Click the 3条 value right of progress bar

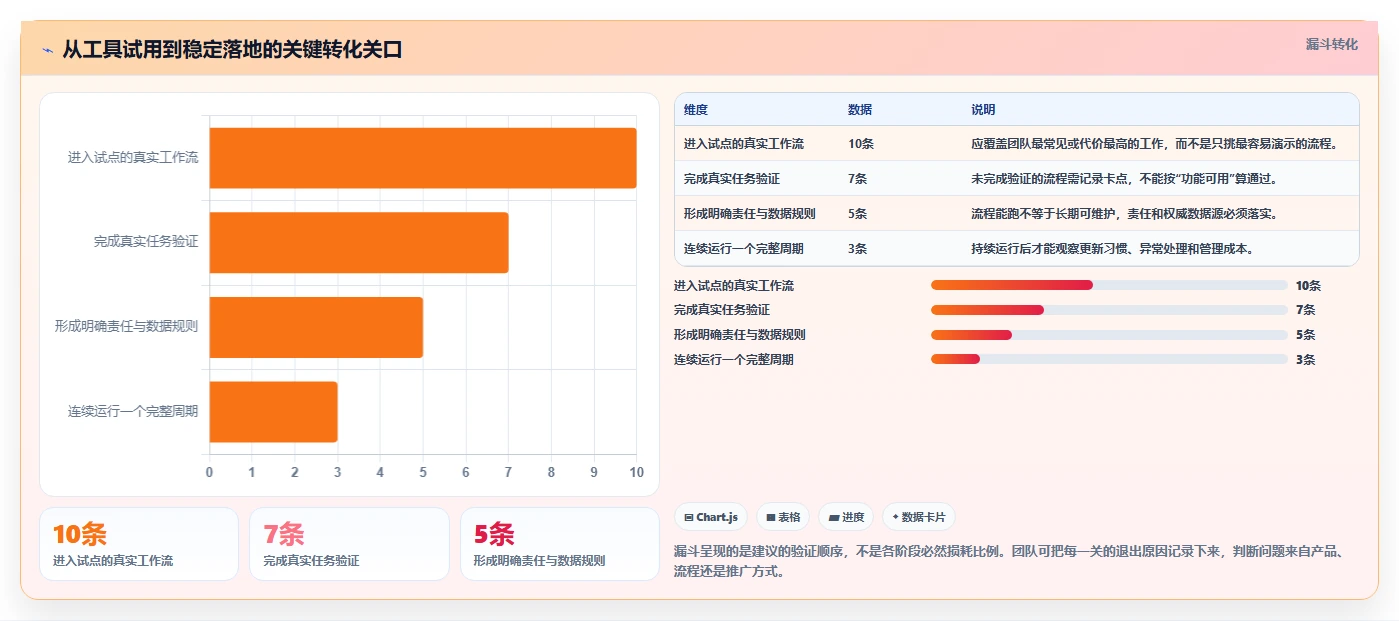(1305, 360)
